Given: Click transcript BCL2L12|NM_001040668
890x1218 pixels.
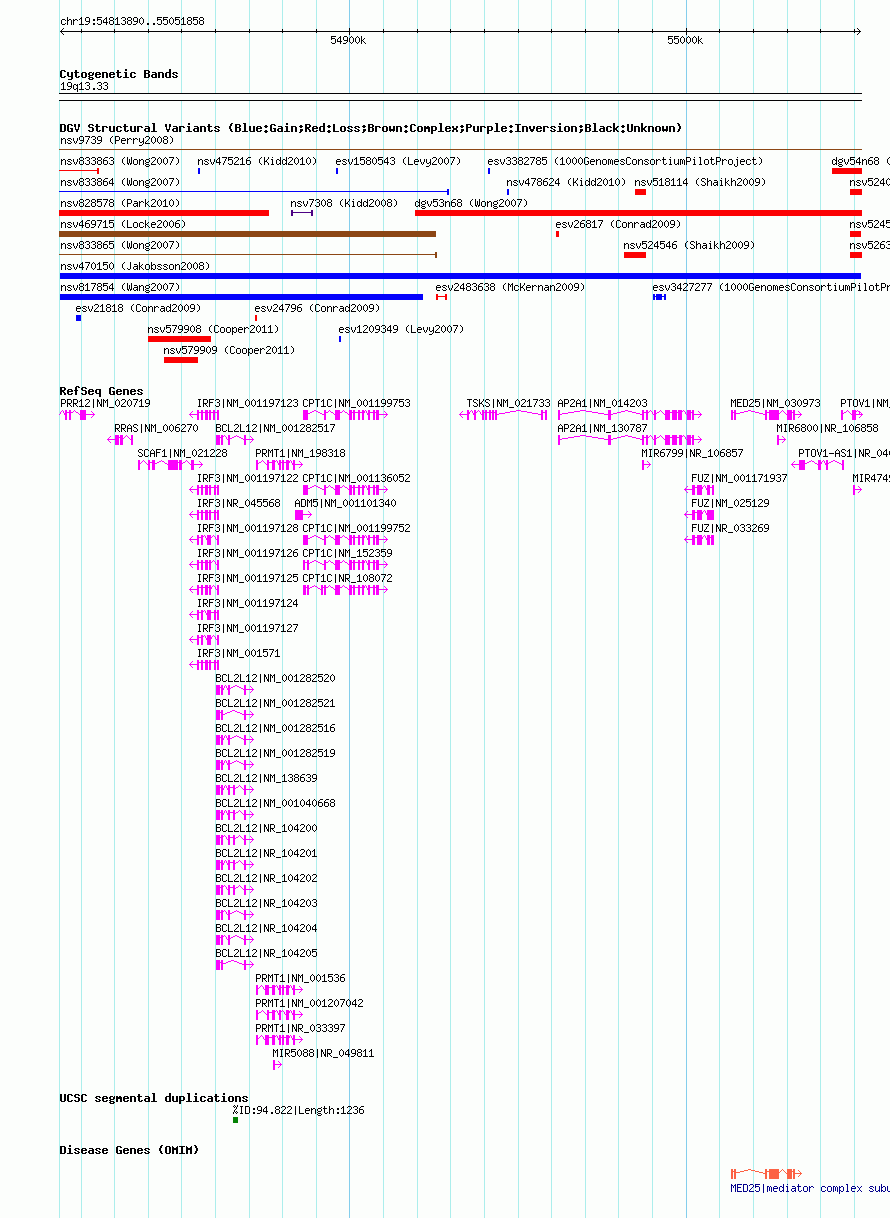Looking at the screenshot, I should 275,803.
